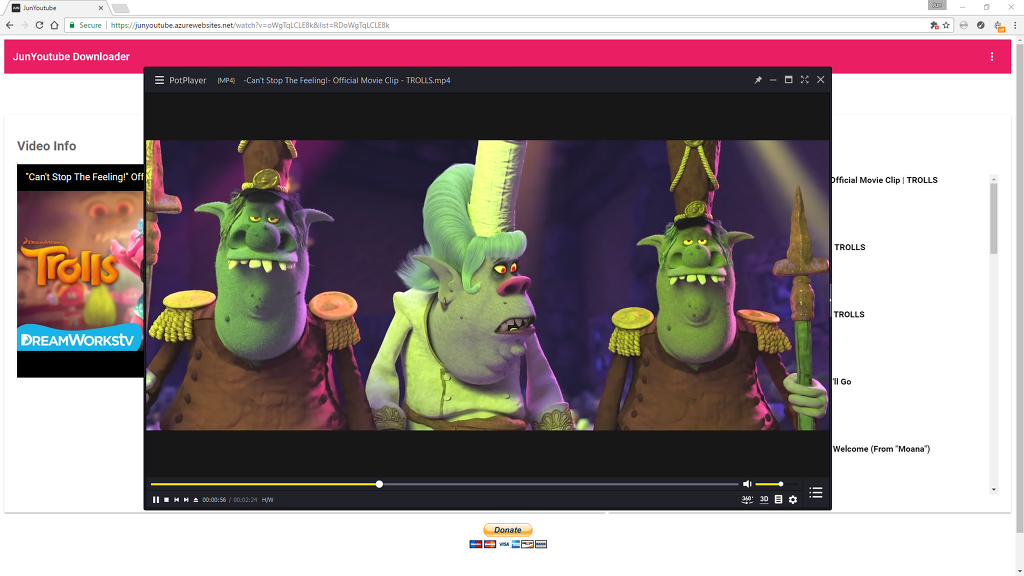Reload the page in Chrome

(39, 25)
